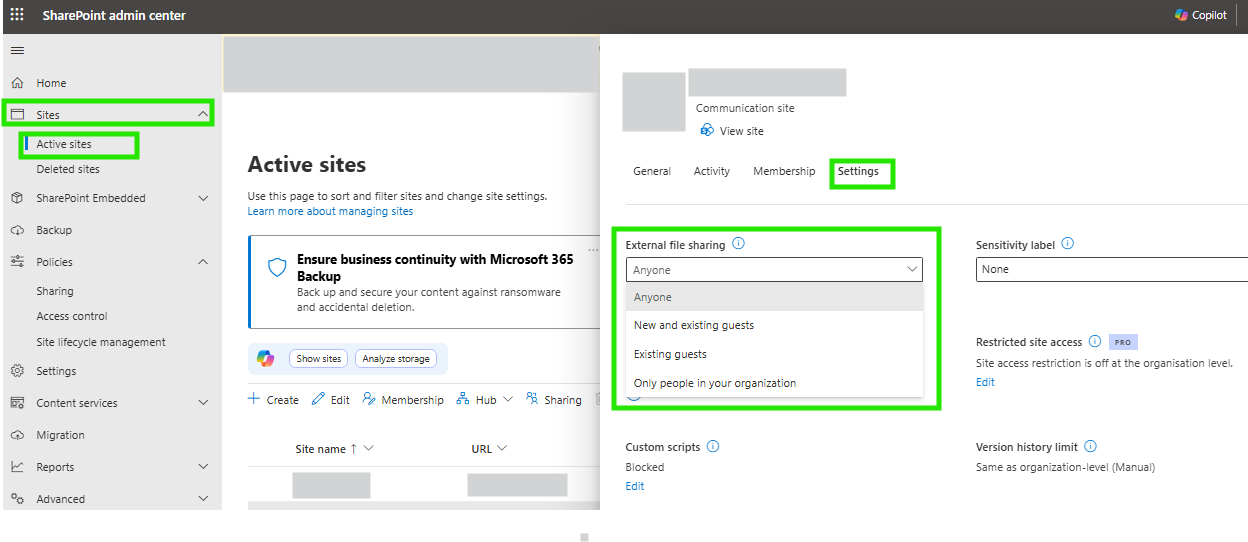
Task: Click Sharing in the command bar
Action: coord(554,399)
